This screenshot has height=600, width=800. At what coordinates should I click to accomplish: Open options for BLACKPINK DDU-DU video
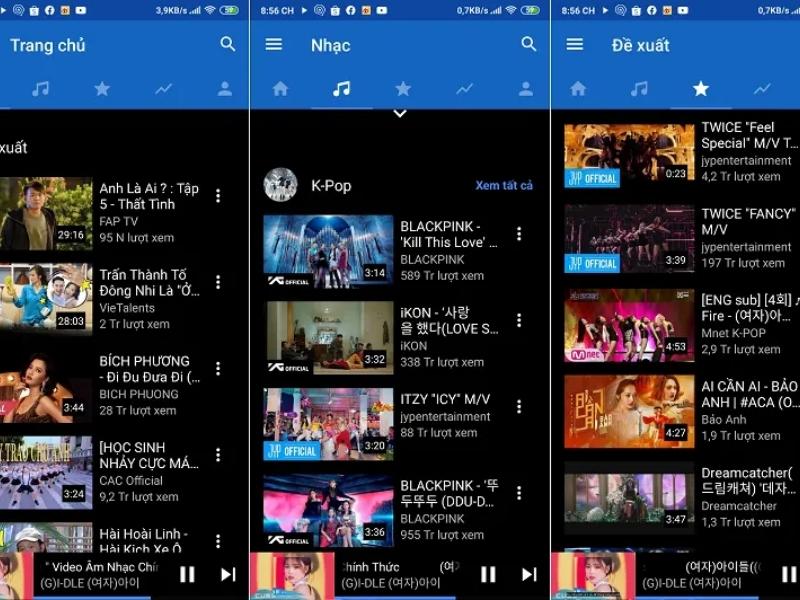pos(519,492)
